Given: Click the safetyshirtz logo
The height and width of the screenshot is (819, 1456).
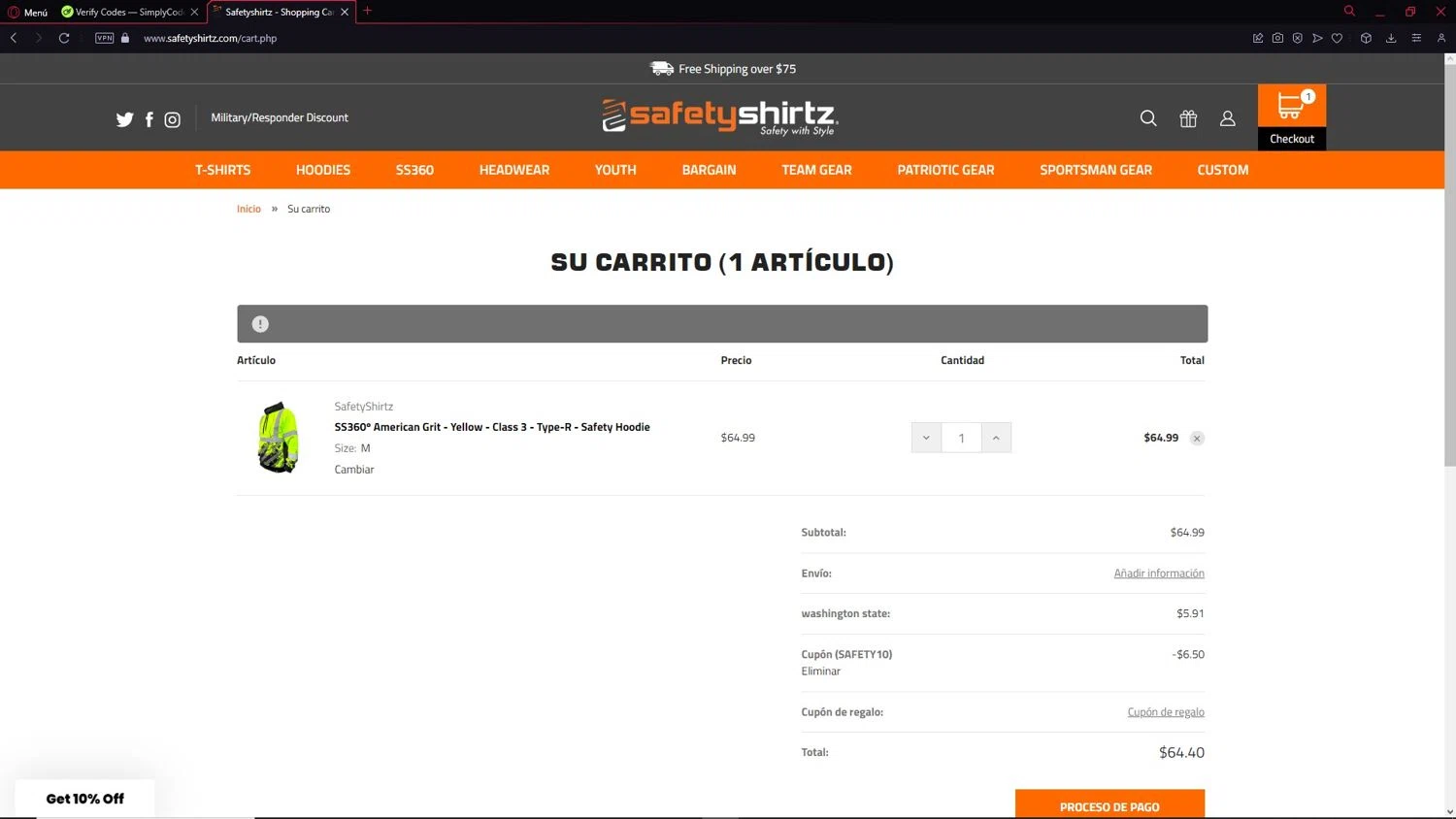Looking at the screenshot, I should tap(720, 116).
